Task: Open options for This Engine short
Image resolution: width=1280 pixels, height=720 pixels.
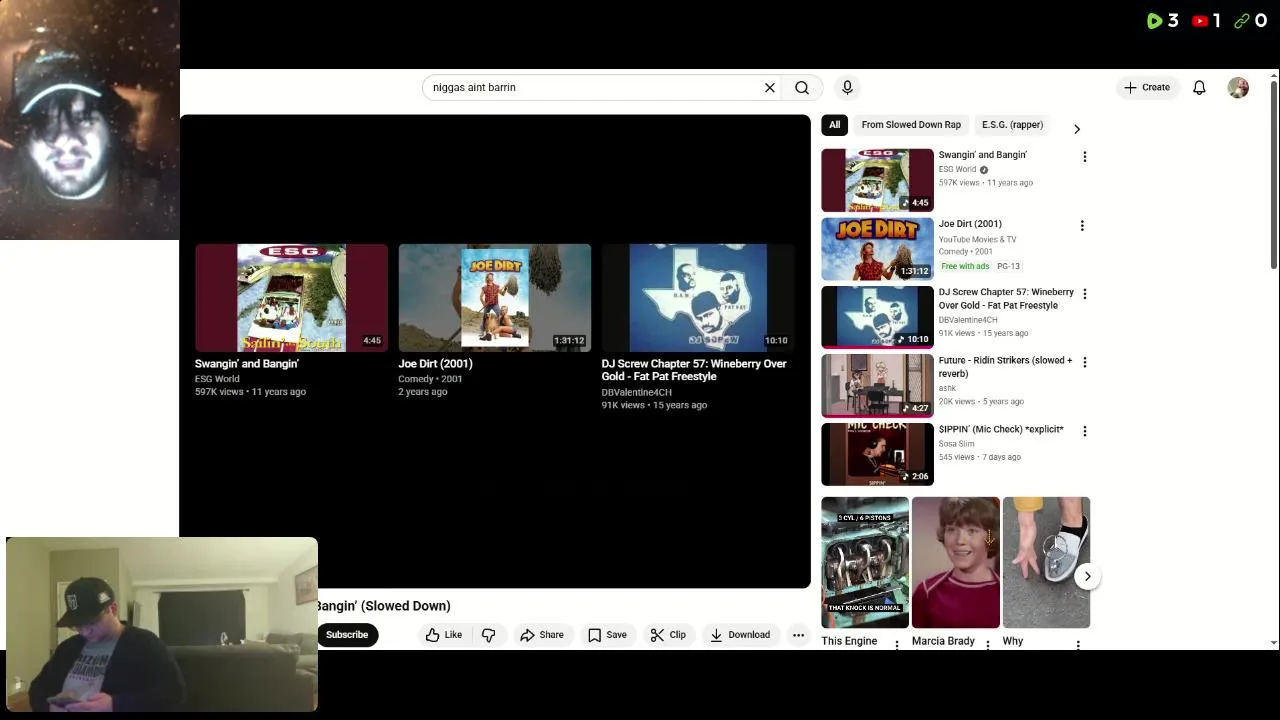Action: (897, 645)
